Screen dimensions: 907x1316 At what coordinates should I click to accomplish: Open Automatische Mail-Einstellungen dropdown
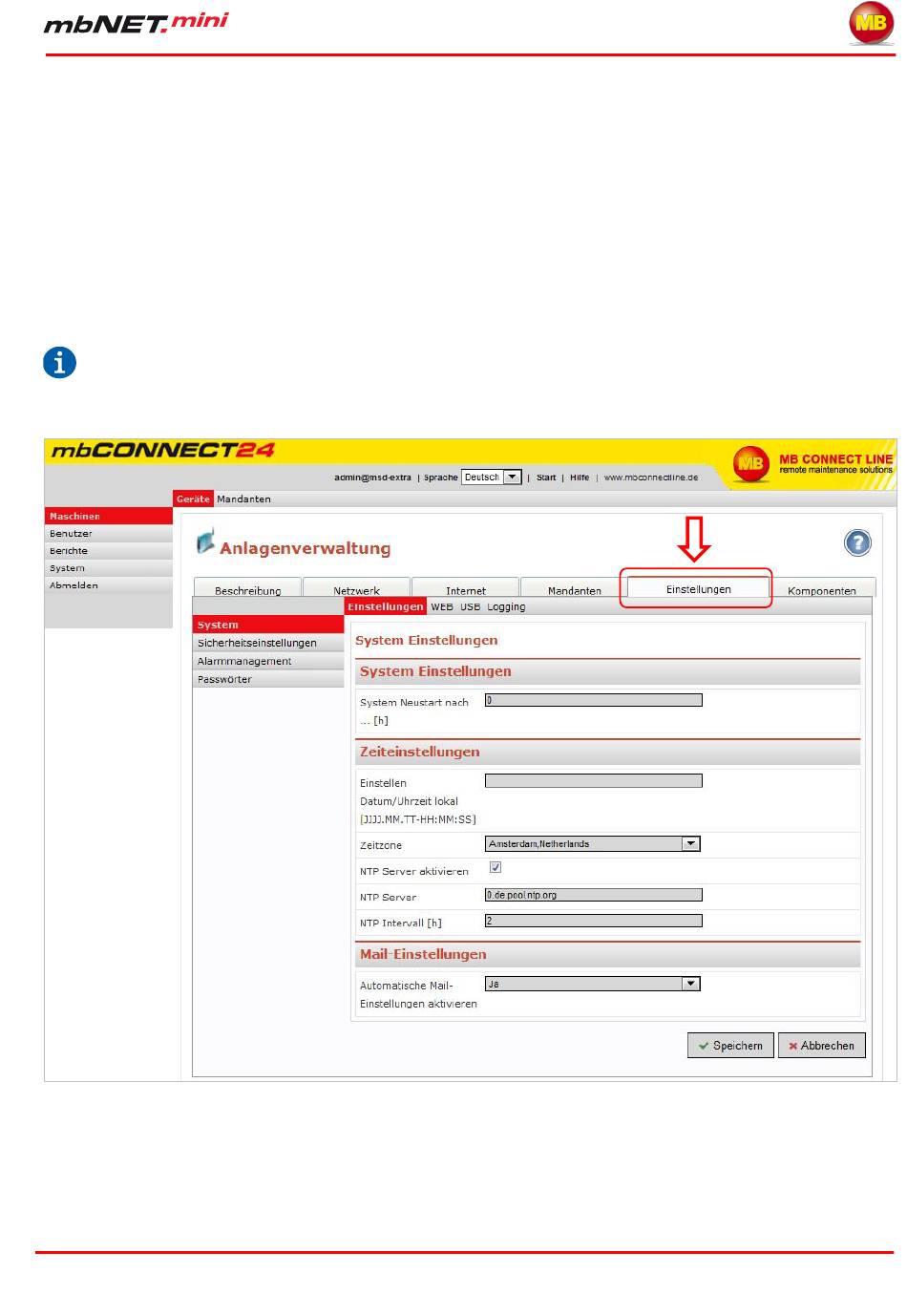tap(593, 984)
